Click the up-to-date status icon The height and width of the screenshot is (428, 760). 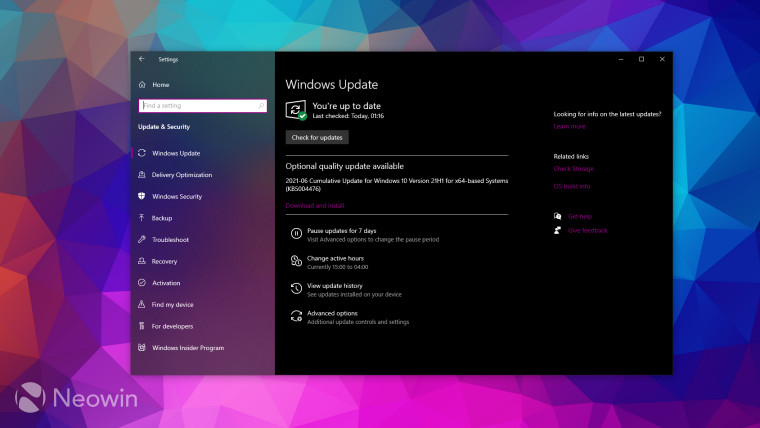coord(296,110)
